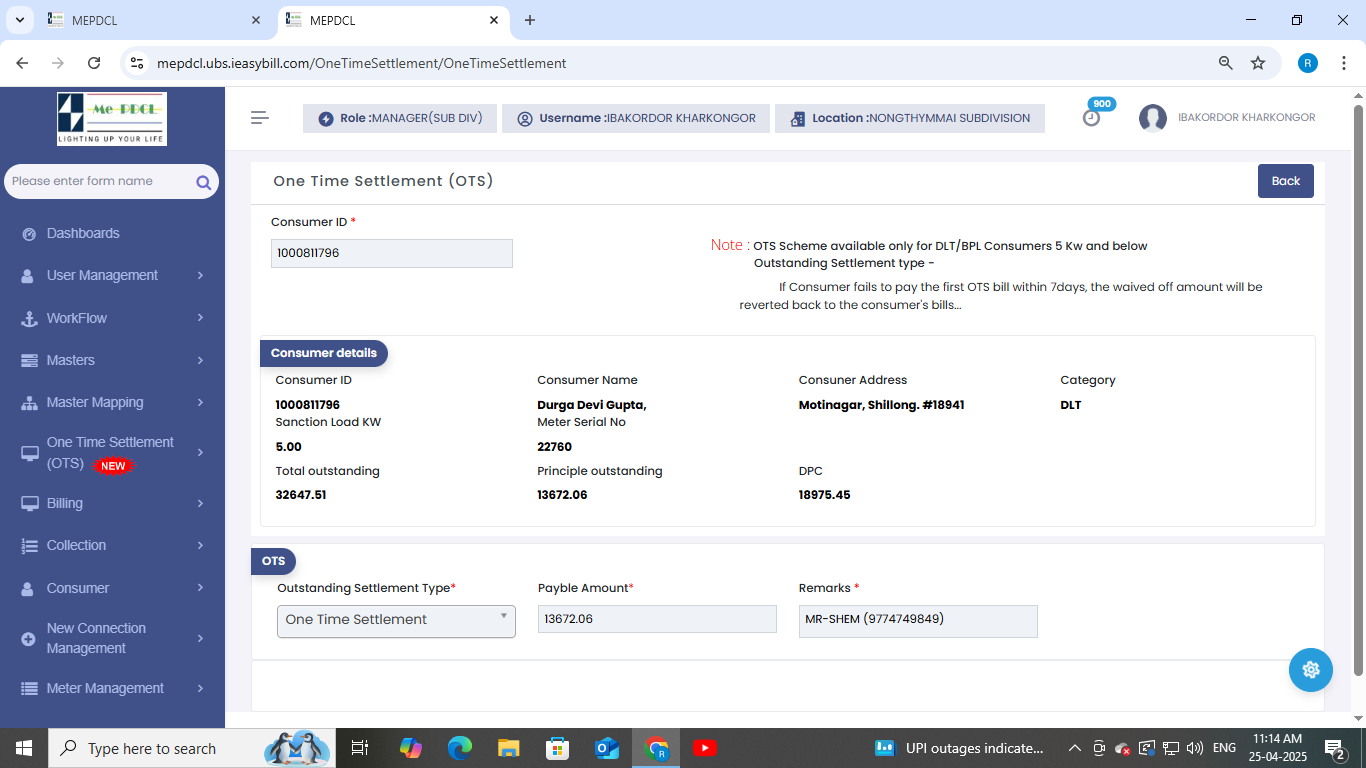This screenshot has width=1366, height=768.
Task: Click the Payble Amount field
Action: [x=657, y=619]
